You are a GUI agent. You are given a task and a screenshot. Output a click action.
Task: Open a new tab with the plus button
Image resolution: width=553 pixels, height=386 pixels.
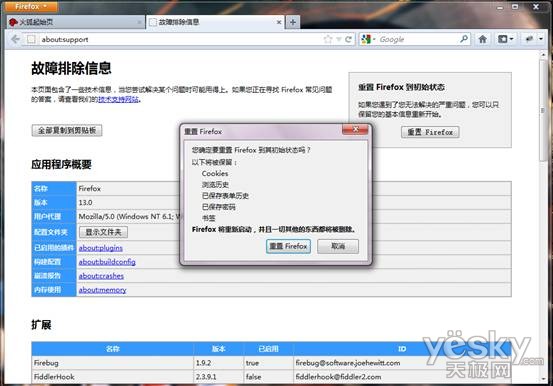pos(293,22)
